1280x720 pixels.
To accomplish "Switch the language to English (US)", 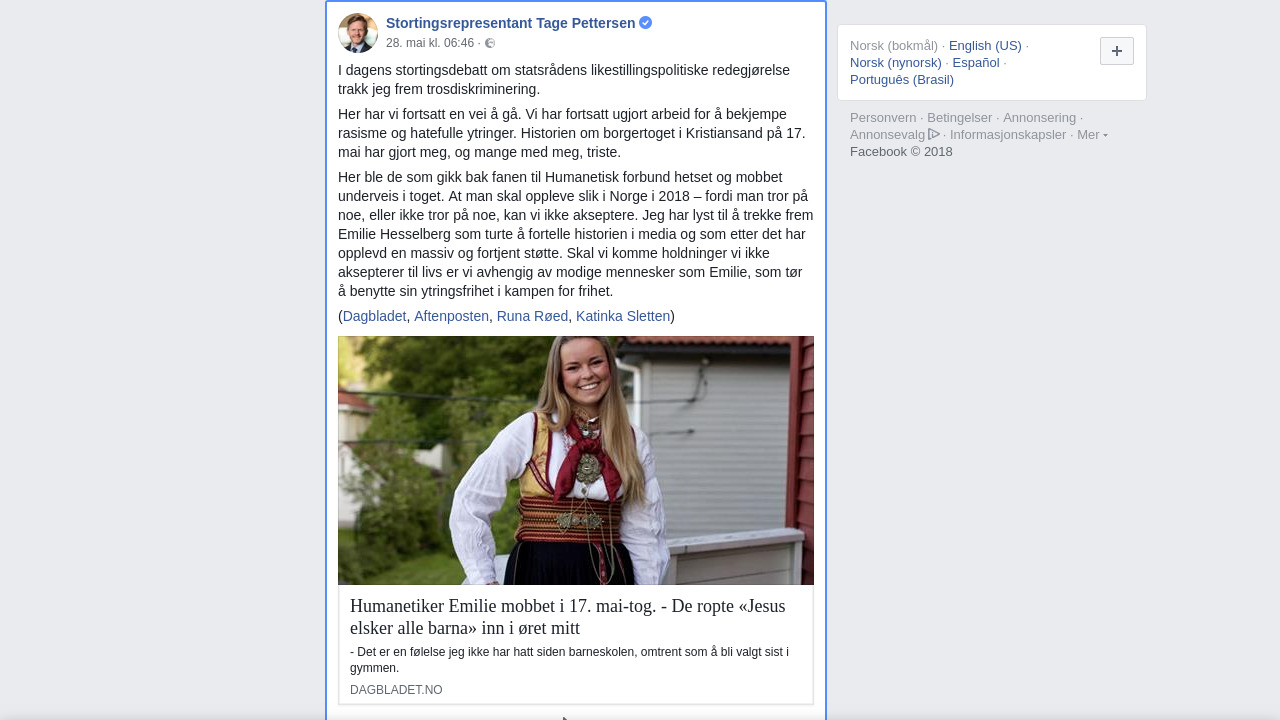I will tap(985, 46).
